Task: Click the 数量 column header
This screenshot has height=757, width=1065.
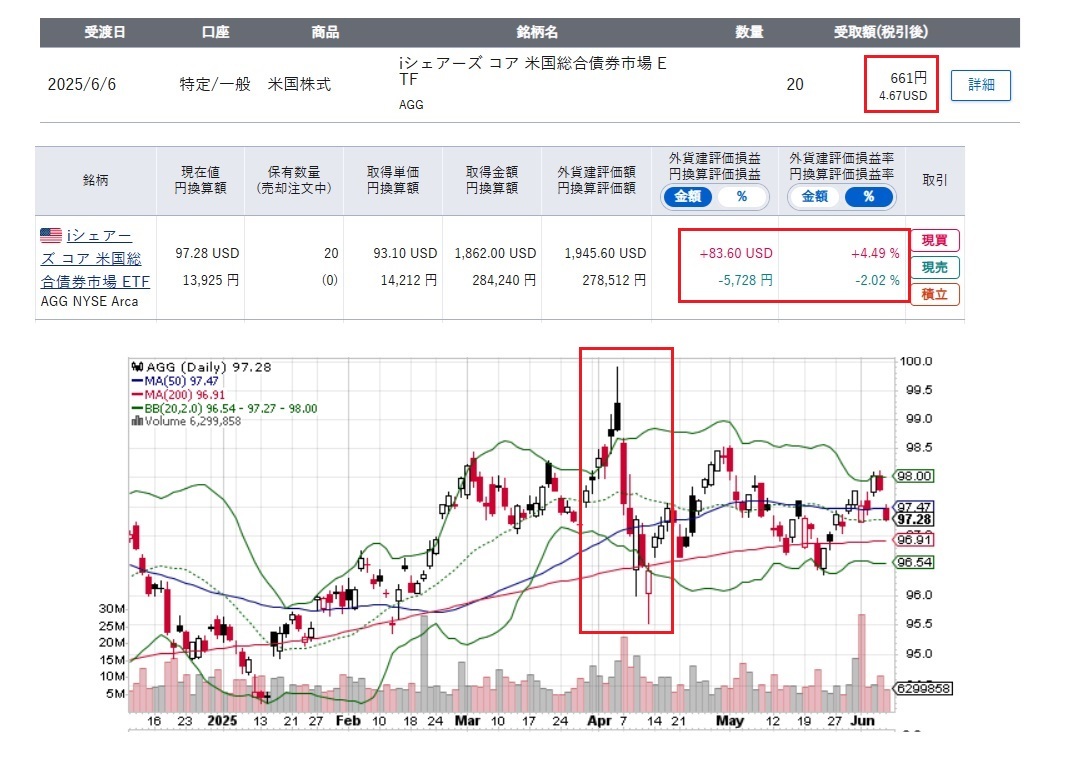Action: tap(749, 32)
